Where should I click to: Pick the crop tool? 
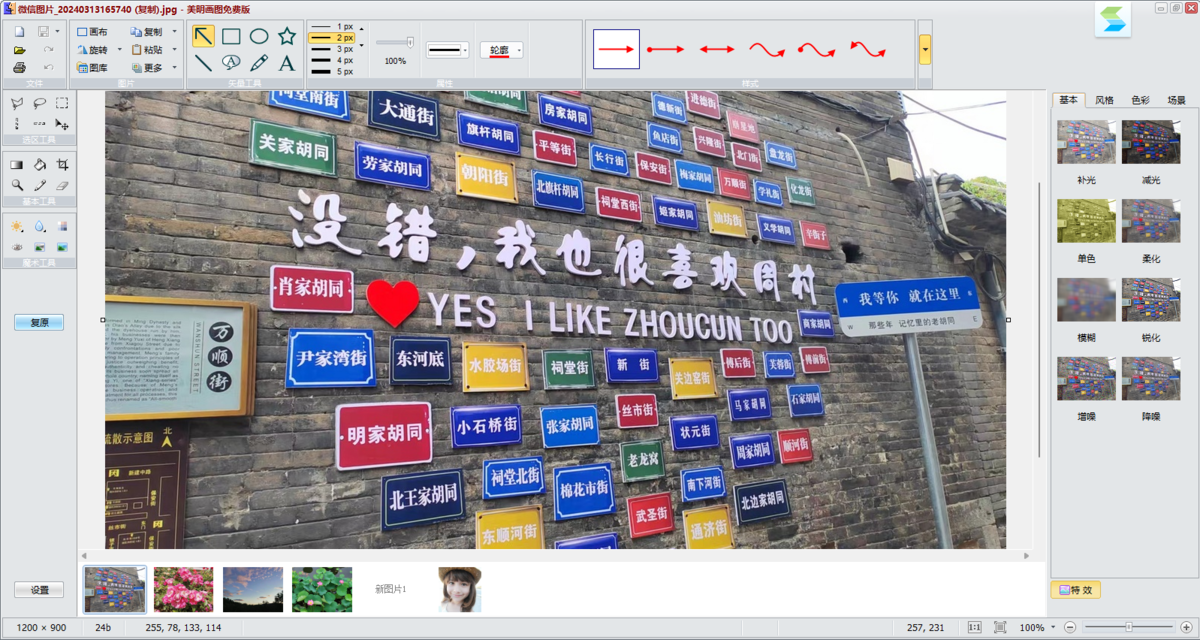click(x=62, y=165)
